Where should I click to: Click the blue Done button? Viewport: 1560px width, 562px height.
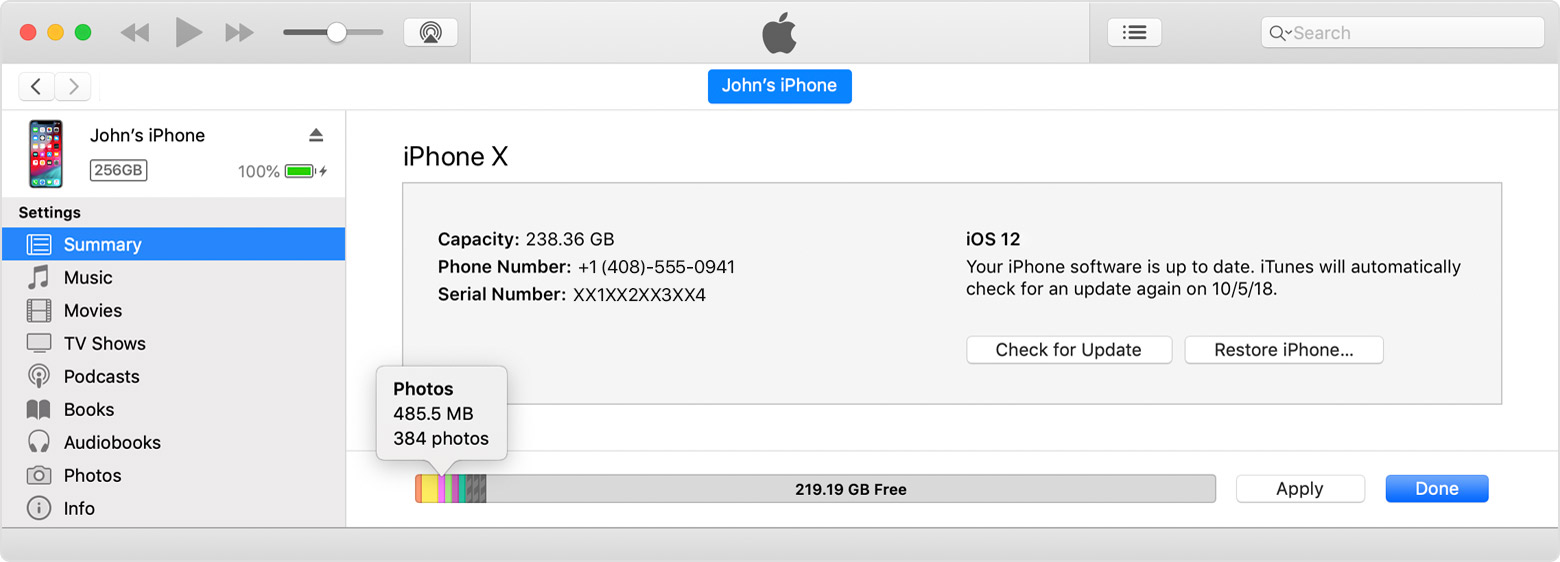coord(1437,489)
